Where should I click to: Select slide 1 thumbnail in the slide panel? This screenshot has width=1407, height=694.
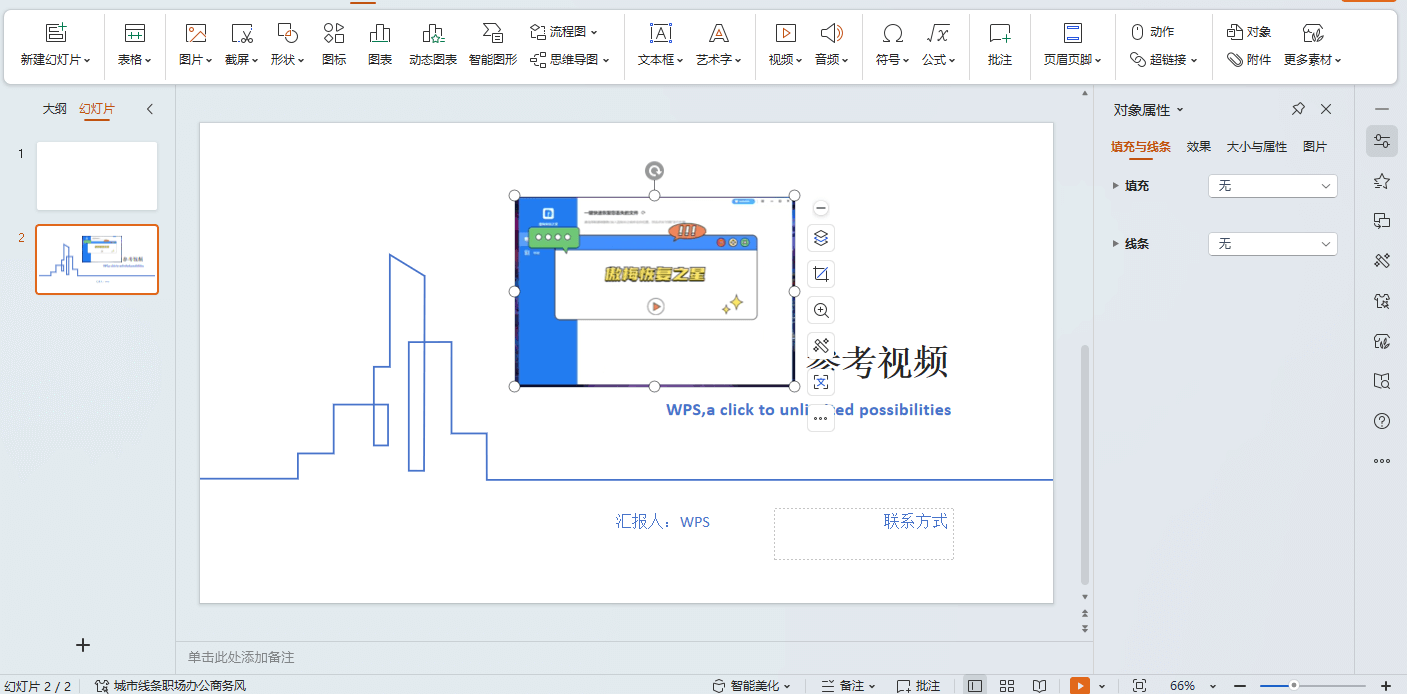point(96,176)
